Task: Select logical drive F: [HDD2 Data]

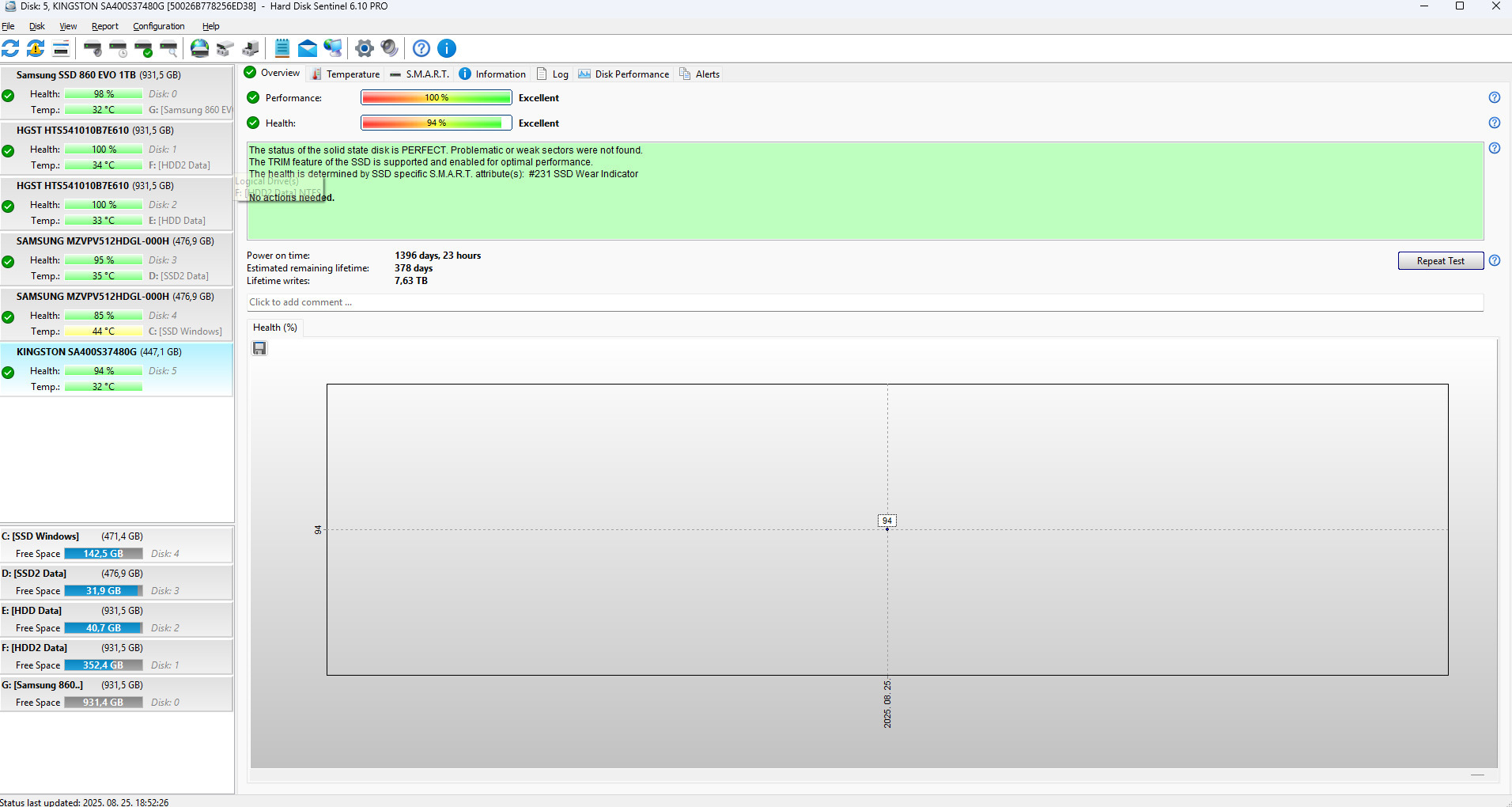Action: pos(116,656)
